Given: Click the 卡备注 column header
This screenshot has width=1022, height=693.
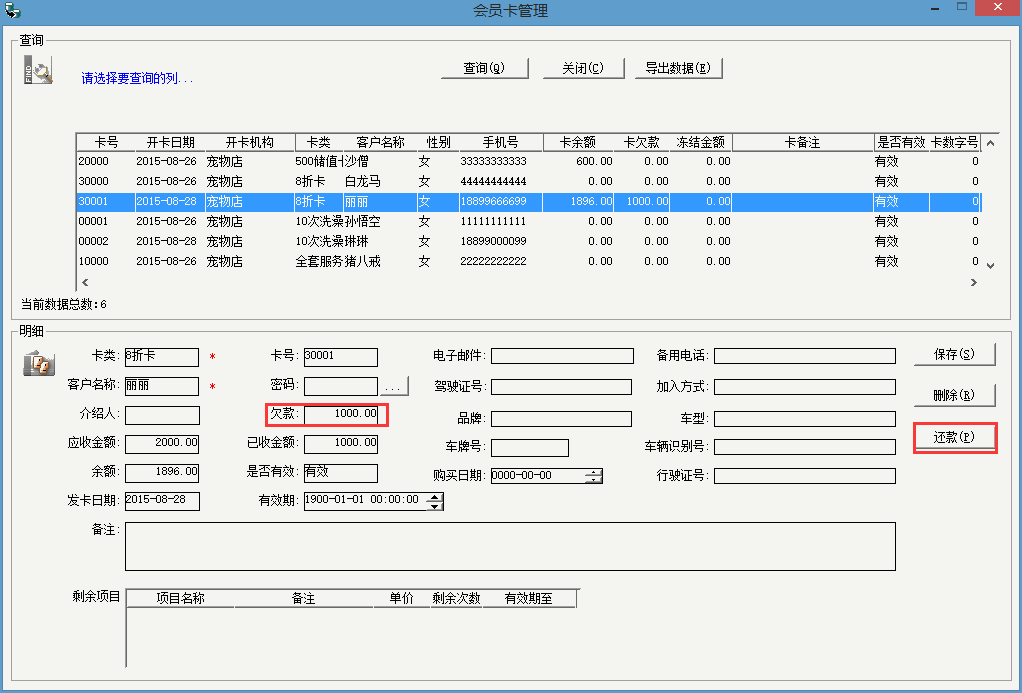Looking at the screenshot, I should pos(802,142).
